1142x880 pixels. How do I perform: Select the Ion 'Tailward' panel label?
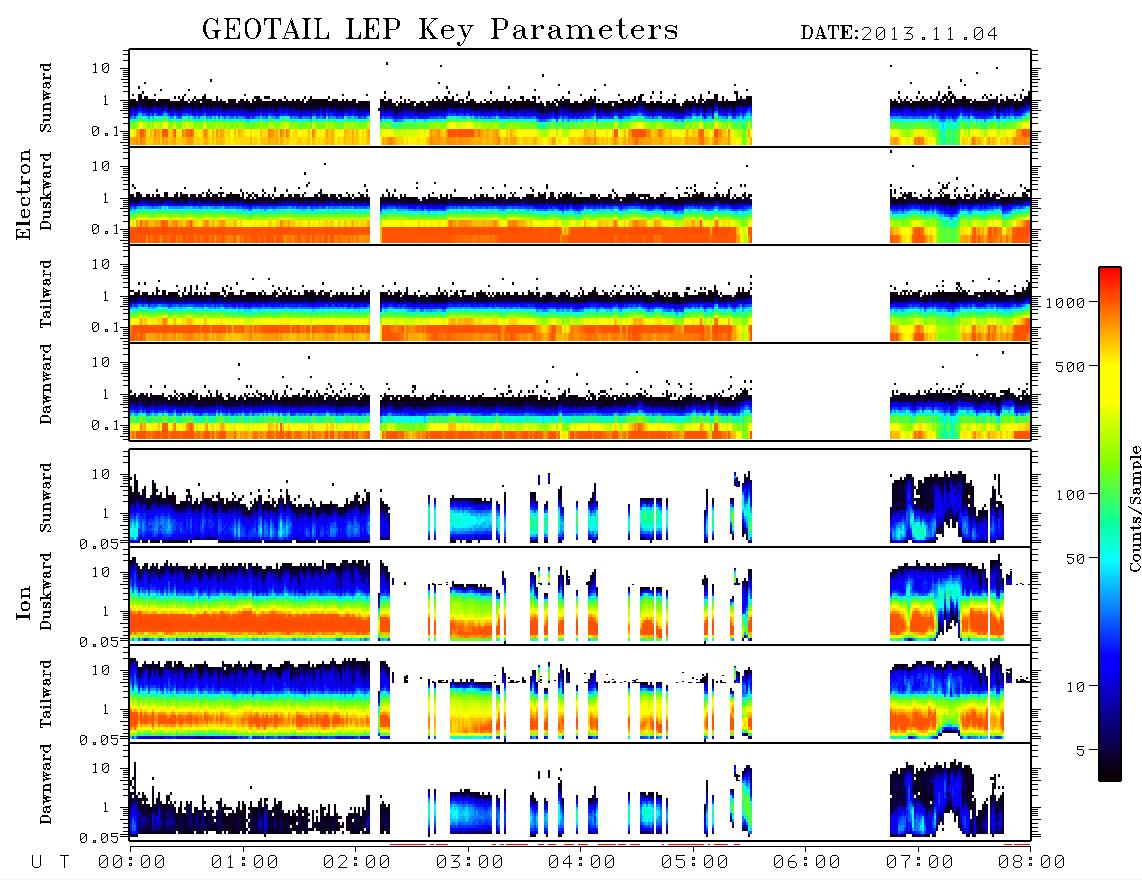[46, 694]
